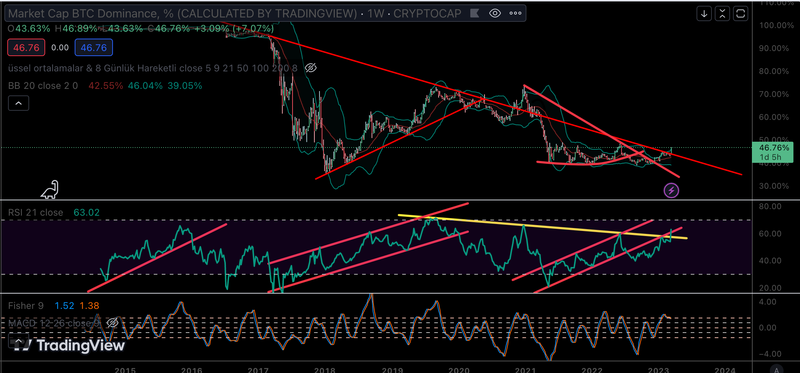The width and height of the screenshot is (800, 373).
Task: Click the collapse pane chevrons button
Action: pos(722,14)
